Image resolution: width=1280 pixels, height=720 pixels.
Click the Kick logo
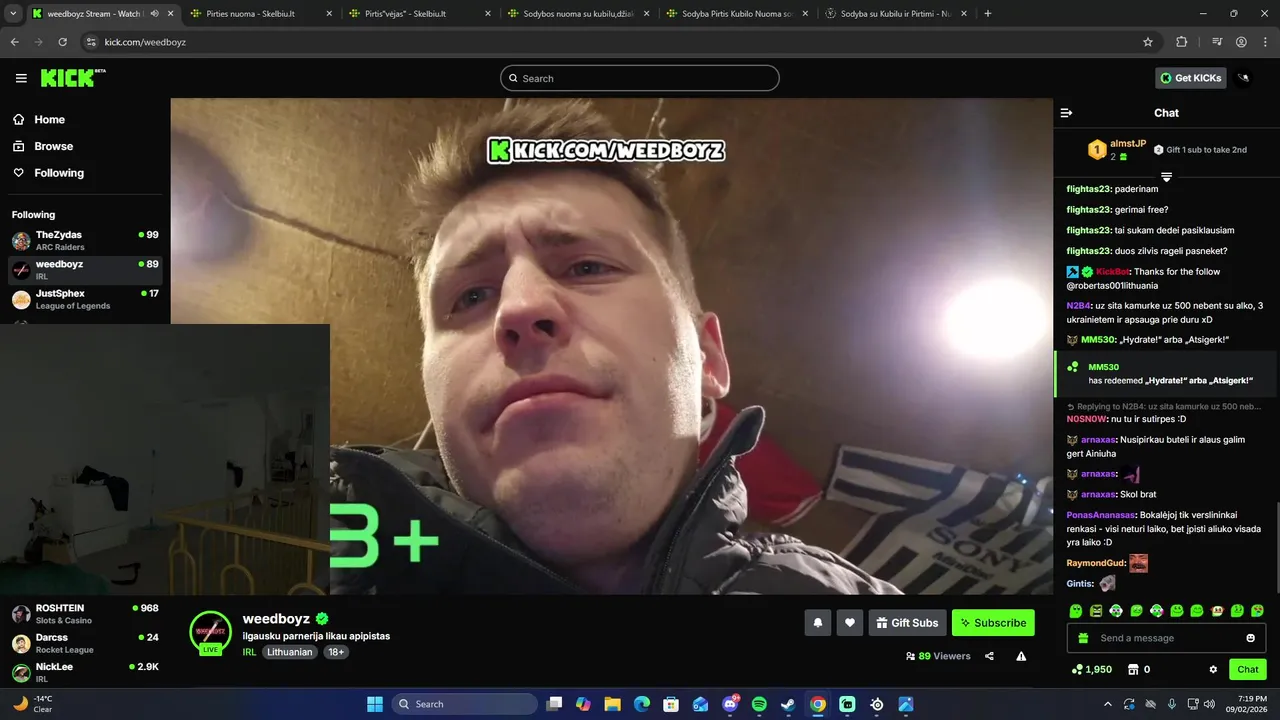point(73,78)
